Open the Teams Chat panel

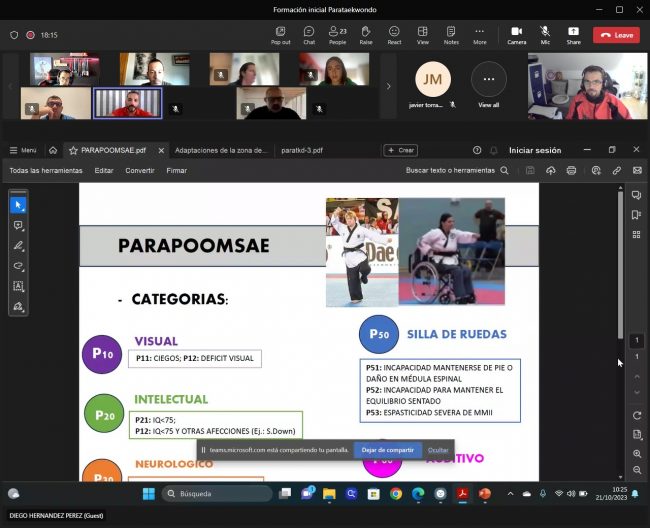(309, 34)
